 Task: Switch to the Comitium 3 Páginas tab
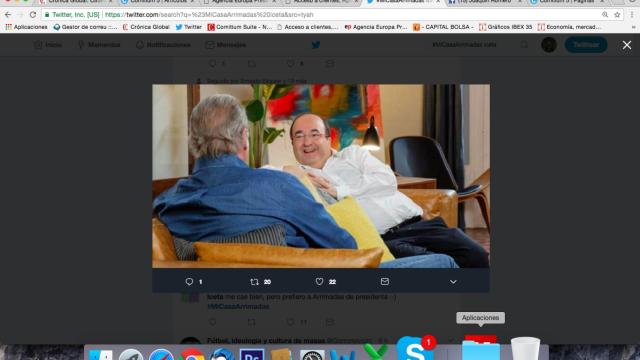567,2
